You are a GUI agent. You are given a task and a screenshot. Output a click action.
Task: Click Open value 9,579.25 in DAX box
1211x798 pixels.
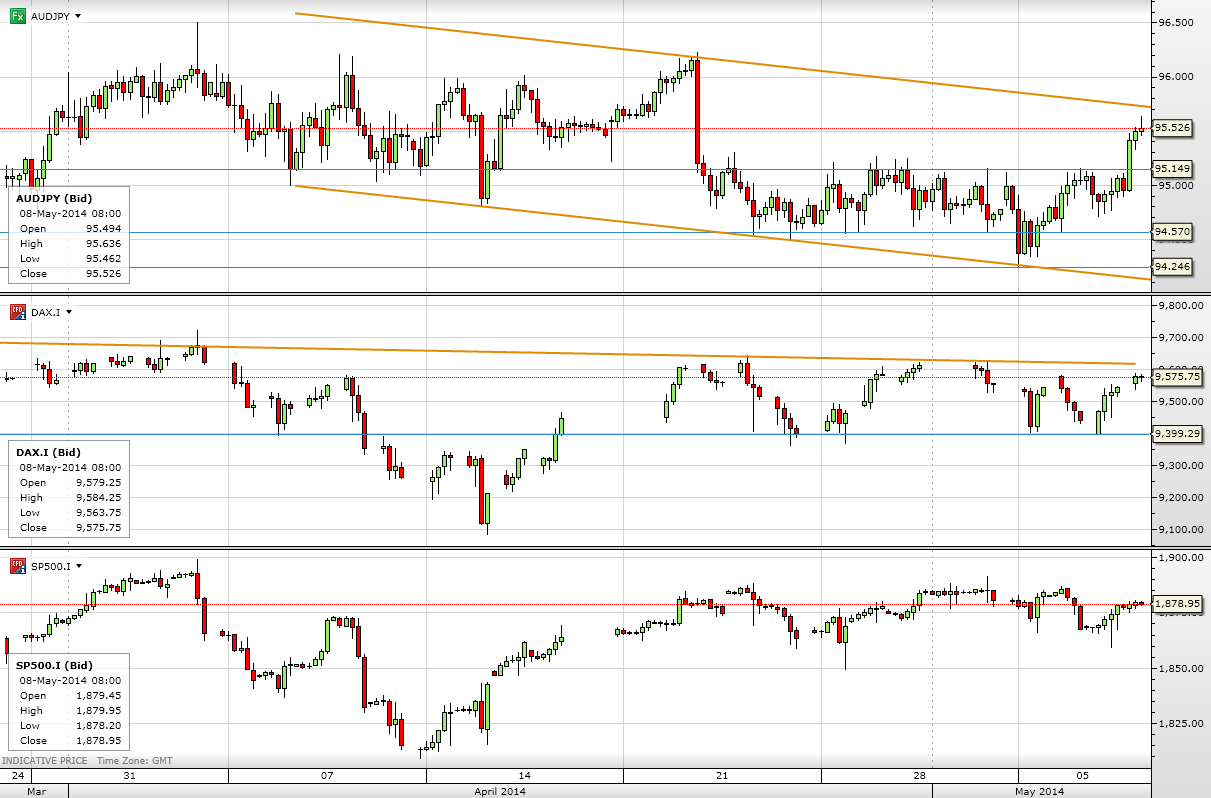[99, 482]
